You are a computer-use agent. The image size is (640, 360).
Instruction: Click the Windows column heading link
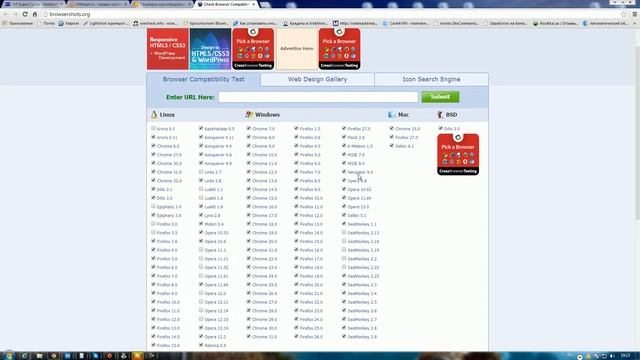[267, 115]
